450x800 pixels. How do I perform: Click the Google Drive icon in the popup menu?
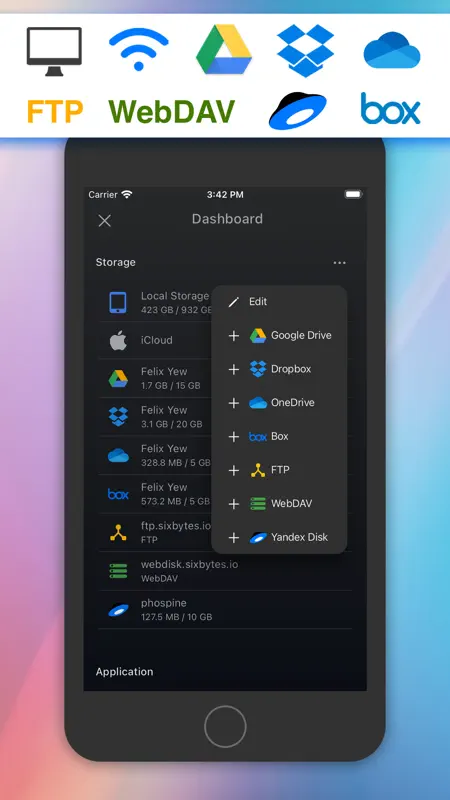click(258, 336)
